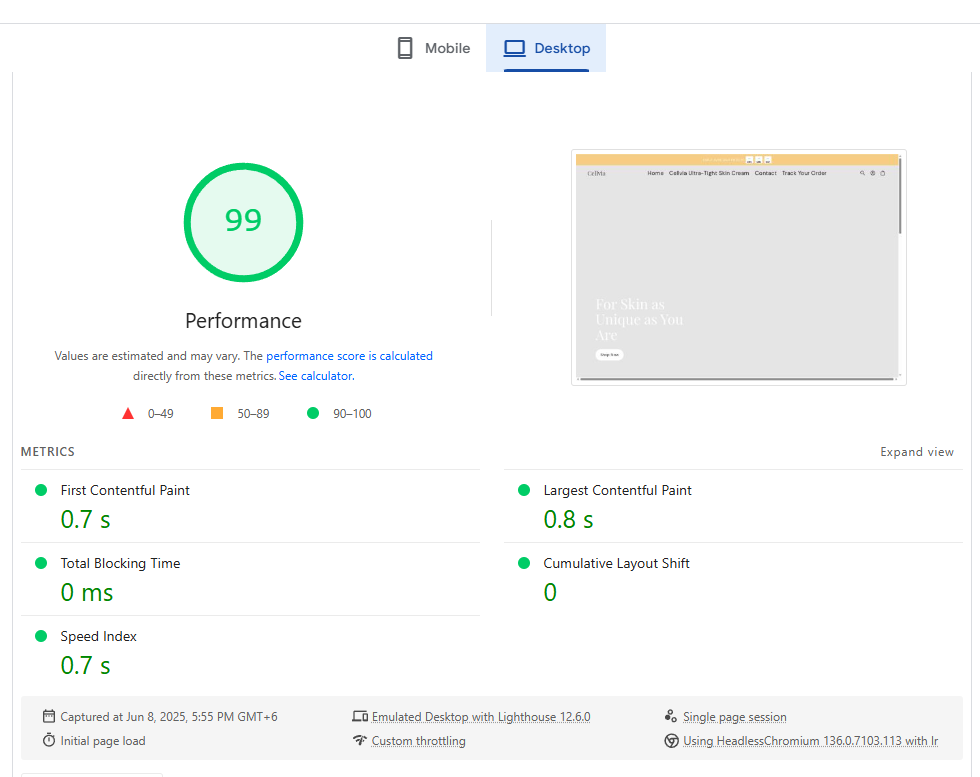Click the Single page session text
Viewport: 980px width, 777px height.
pyautogui.click(x=734, y=717)
